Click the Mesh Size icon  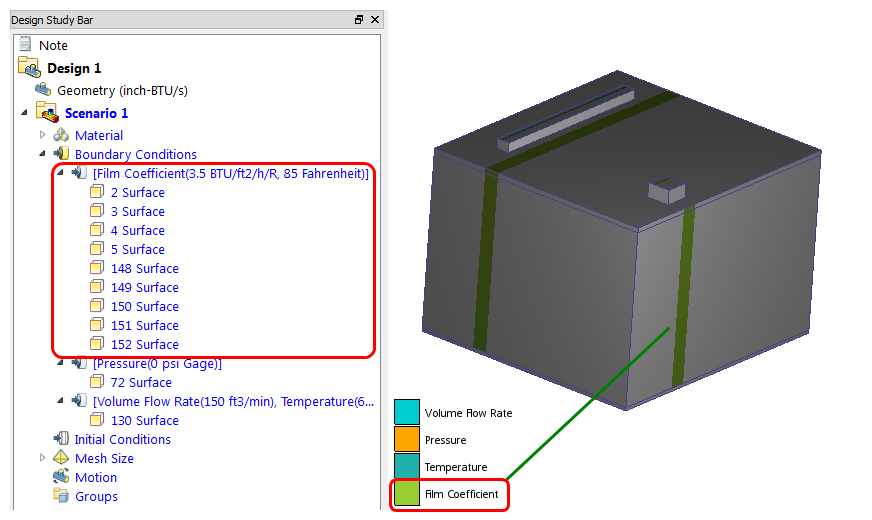coord(61,458)
